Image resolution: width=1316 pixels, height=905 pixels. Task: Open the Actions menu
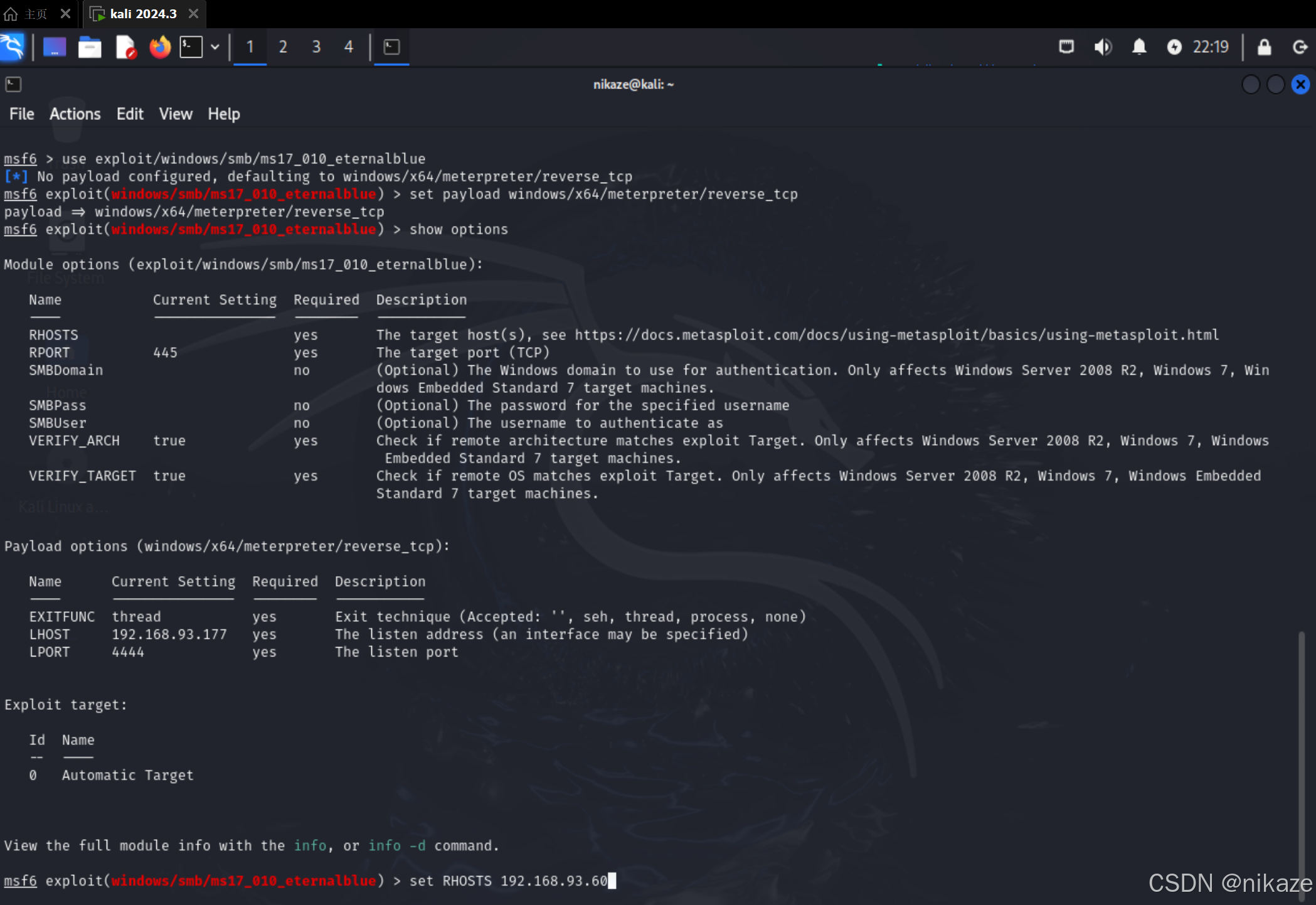(75, 114)
